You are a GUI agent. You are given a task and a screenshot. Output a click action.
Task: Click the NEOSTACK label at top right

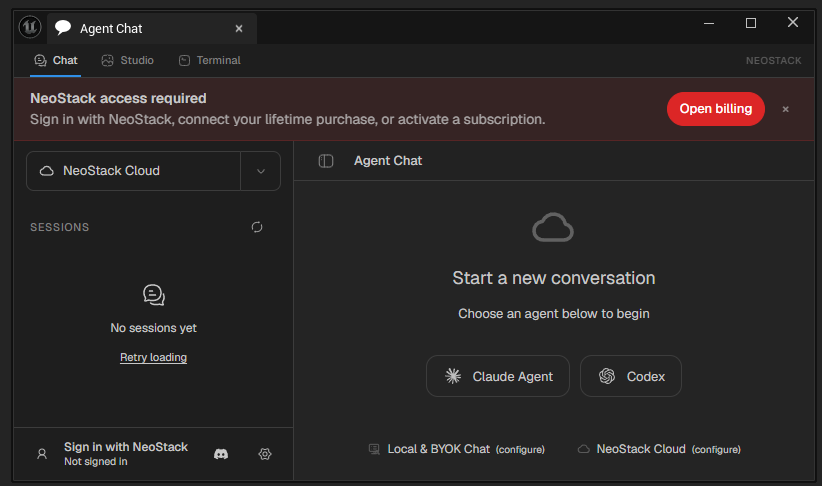coord(773,61)
